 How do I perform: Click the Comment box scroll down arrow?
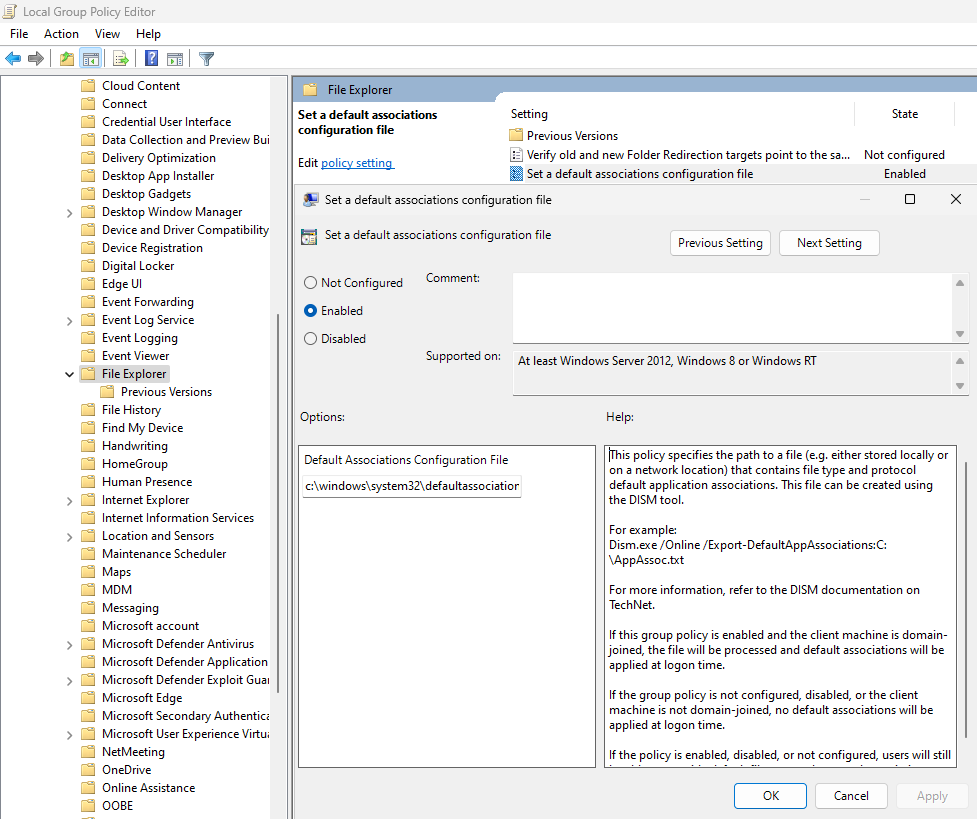960,334
